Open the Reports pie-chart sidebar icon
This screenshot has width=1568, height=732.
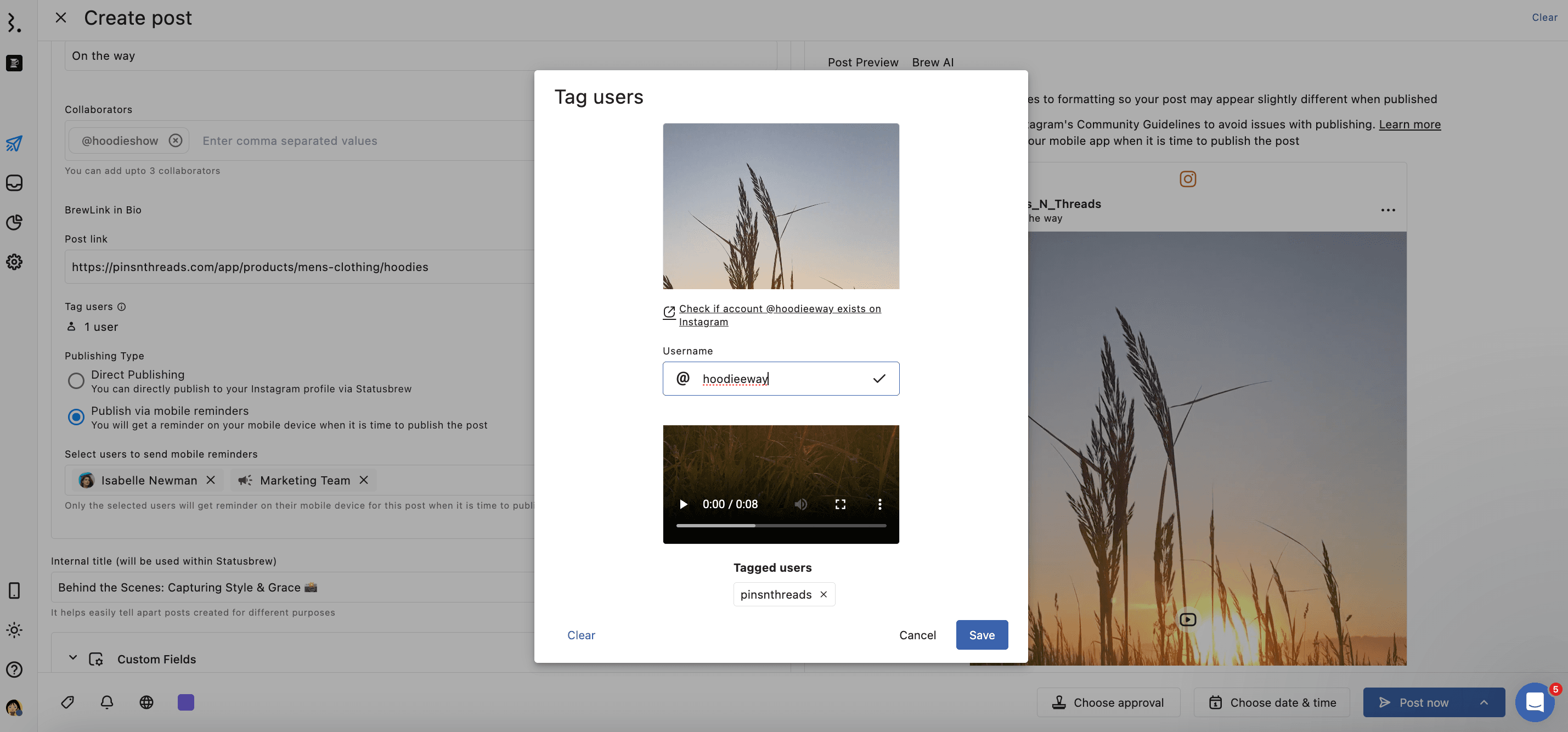click(x=14, y=222)
